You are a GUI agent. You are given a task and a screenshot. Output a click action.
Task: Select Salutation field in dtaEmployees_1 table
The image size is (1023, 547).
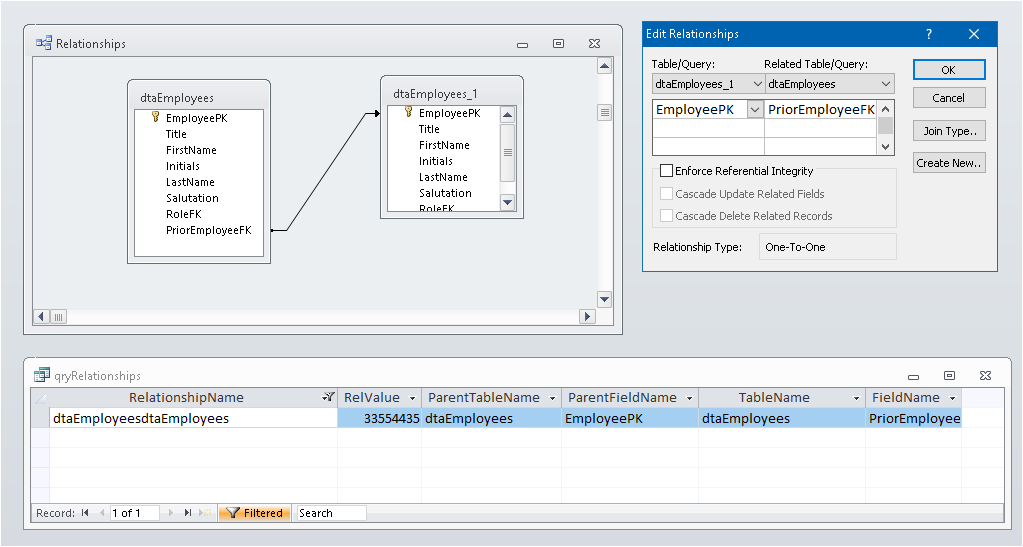coord(445,193)
